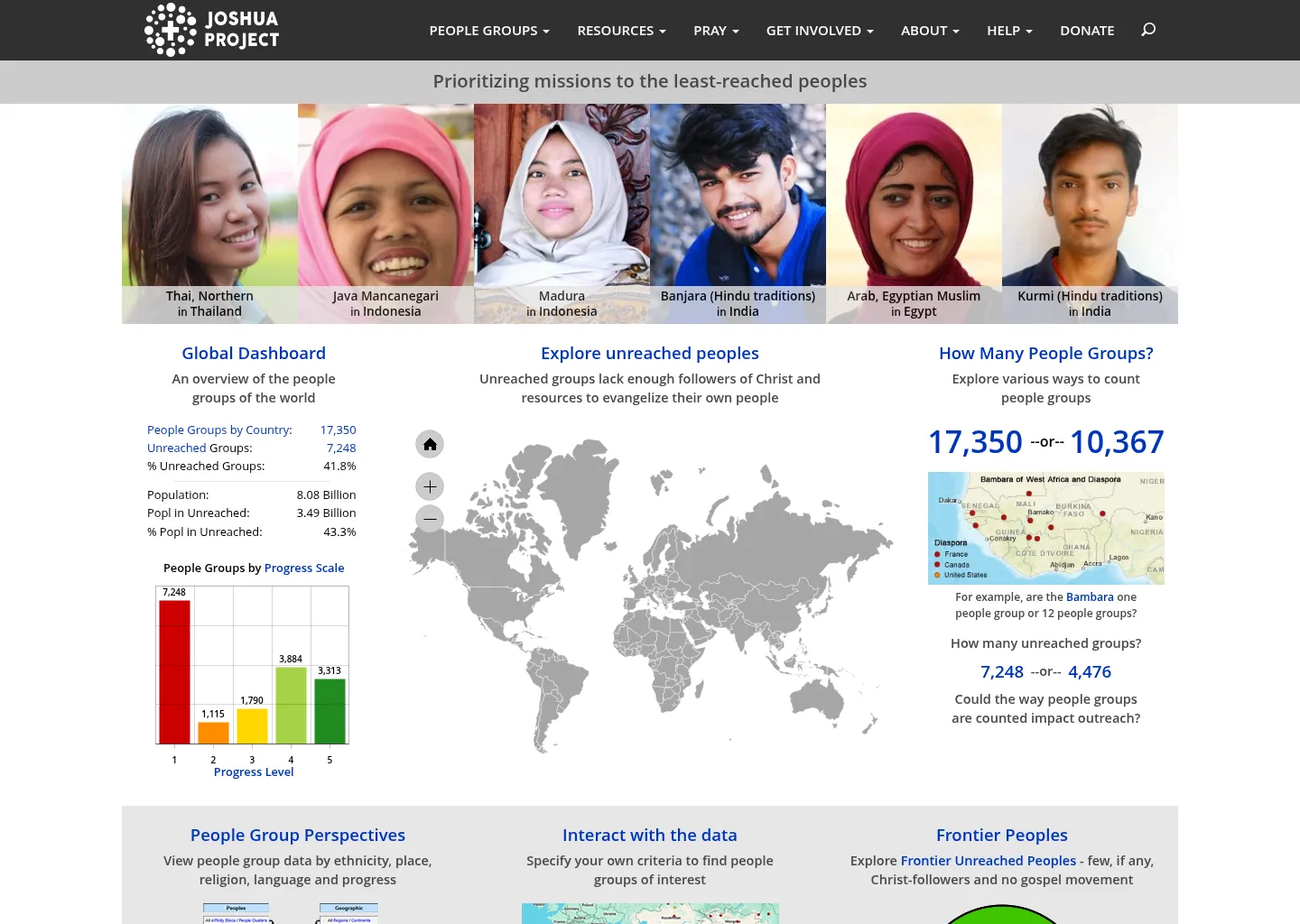Open Interact with the data link
This screenshot has width=1300, height=924.
coord(650,836)
